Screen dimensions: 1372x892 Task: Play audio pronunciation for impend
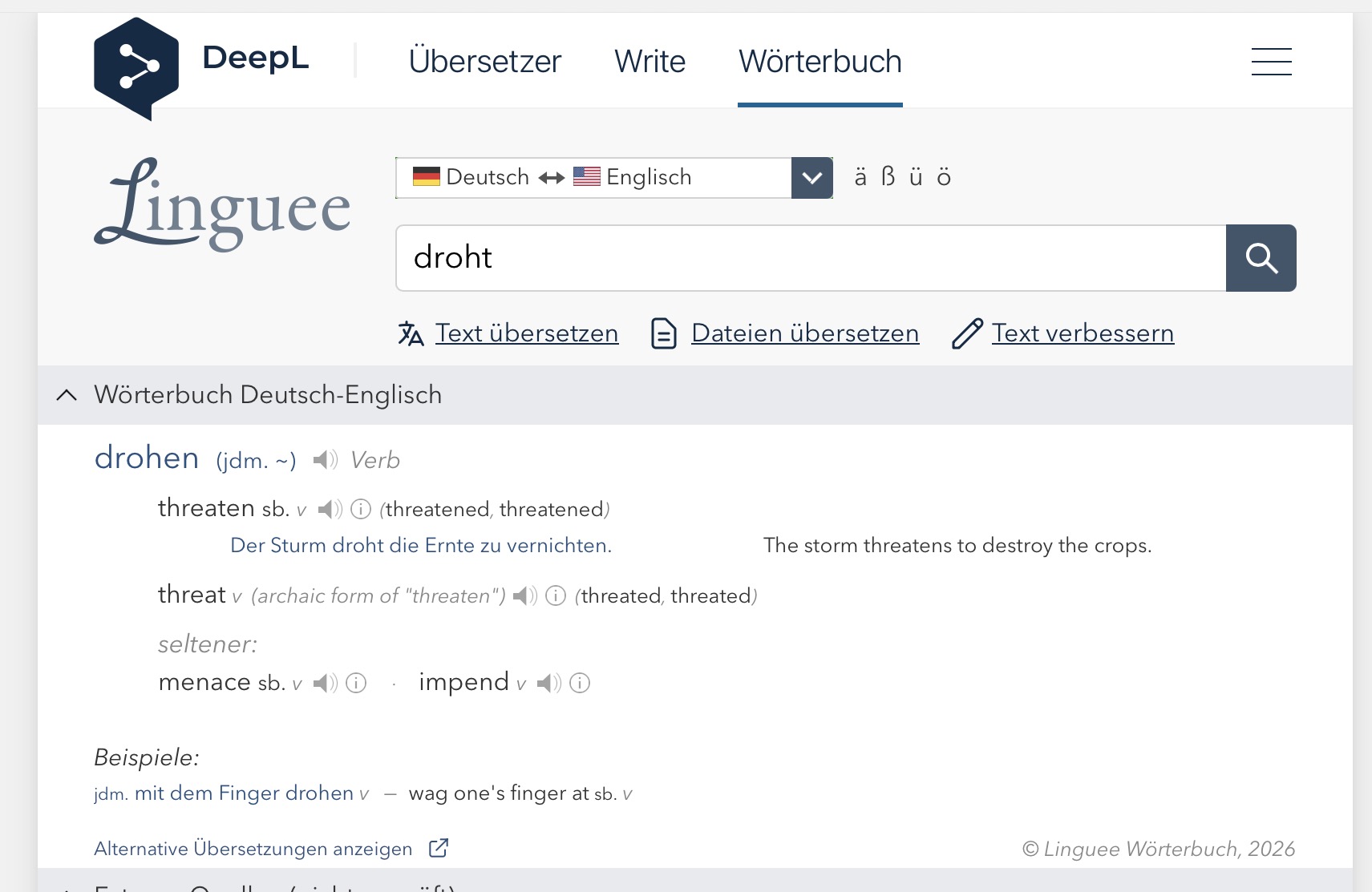pyautogui.click(x=548, y=683)
